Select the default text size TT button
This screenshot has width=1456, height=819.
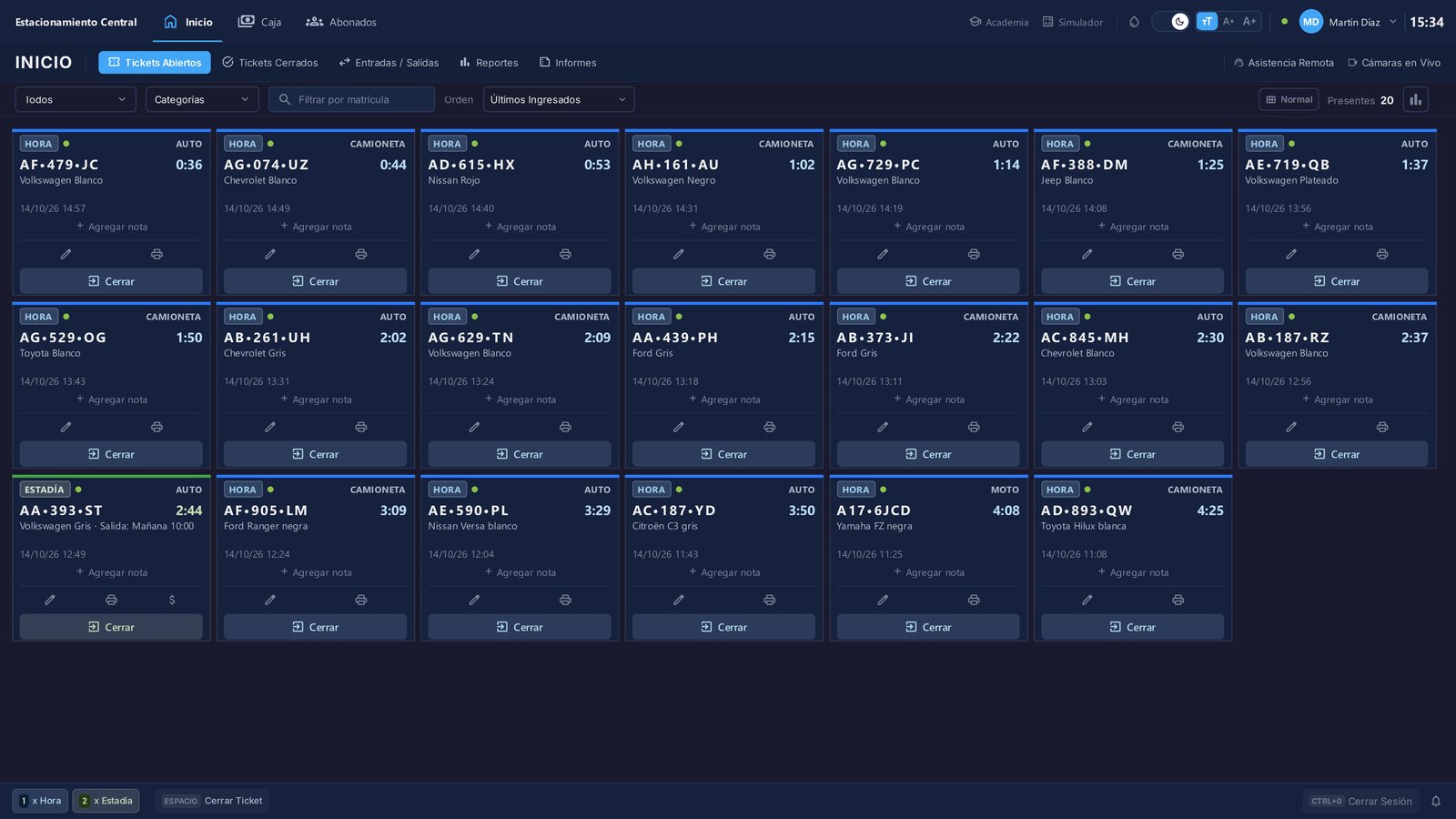(1207, 21)
